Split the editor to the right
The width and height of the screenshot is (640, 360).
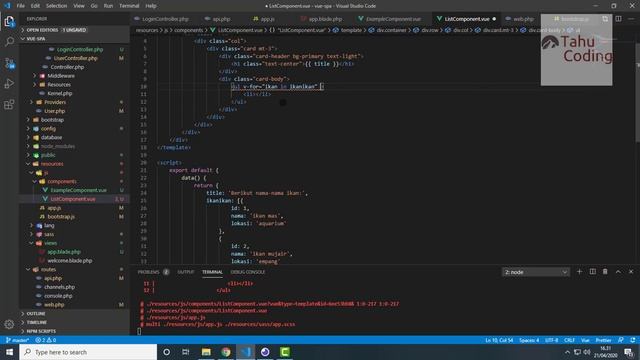[618, 19]
